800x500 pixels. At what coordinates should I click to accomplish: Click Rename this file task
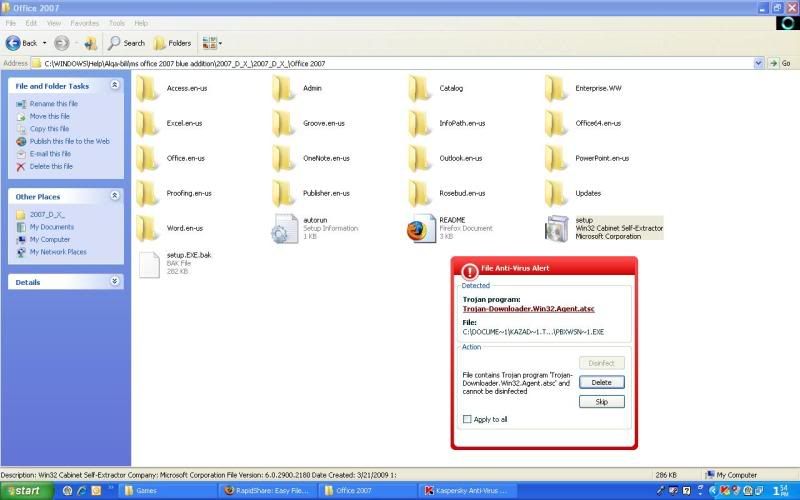(54, 104)
